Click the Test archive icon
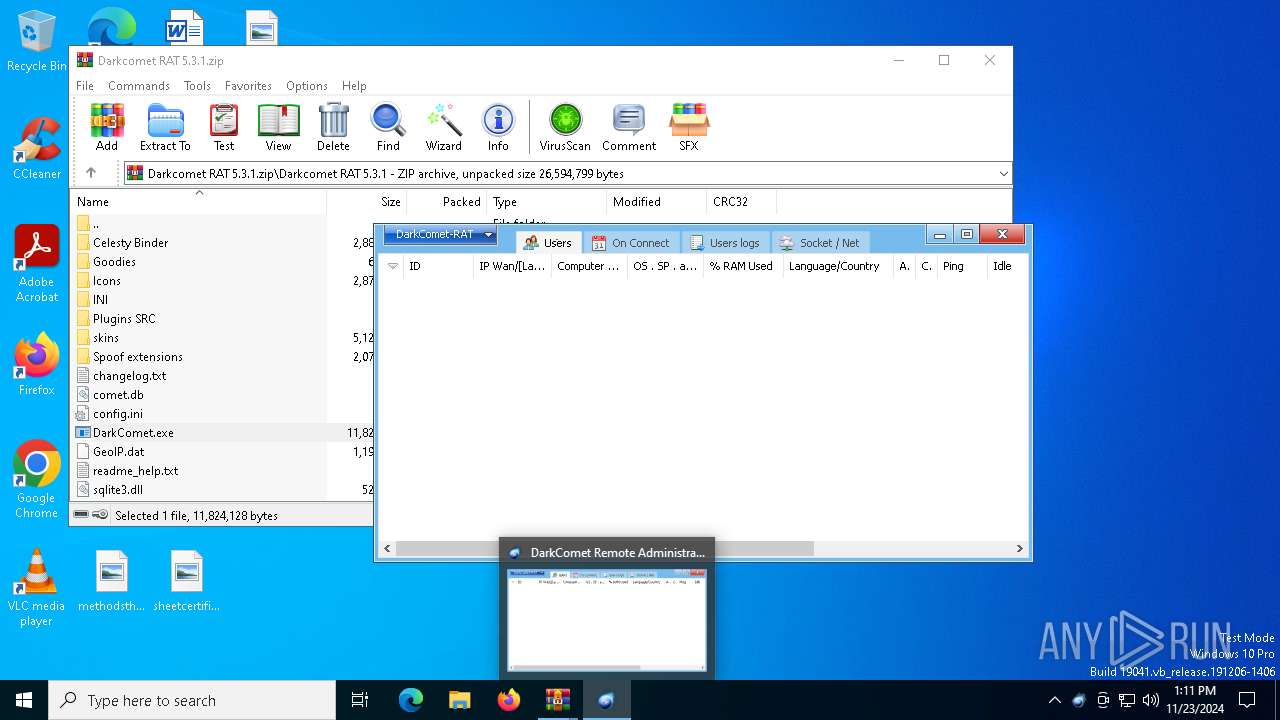Viewport: 1280px width, 720px height. [x=224, y=127]
